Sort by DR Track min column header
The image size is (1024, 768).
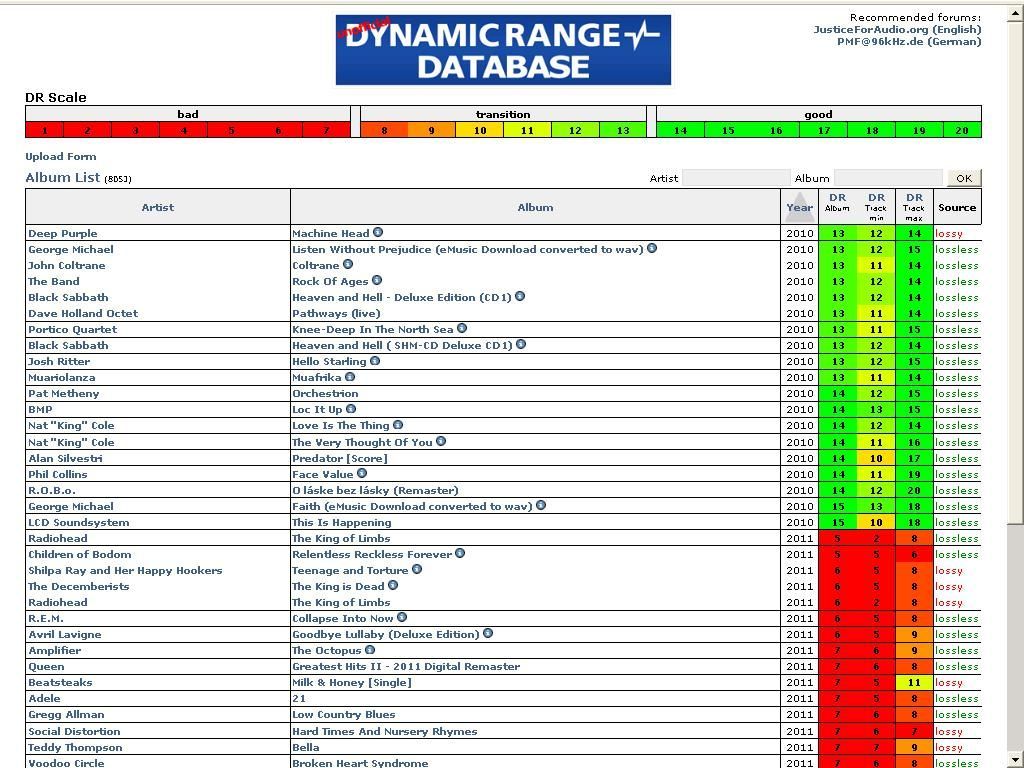click(x=876, y=206)
